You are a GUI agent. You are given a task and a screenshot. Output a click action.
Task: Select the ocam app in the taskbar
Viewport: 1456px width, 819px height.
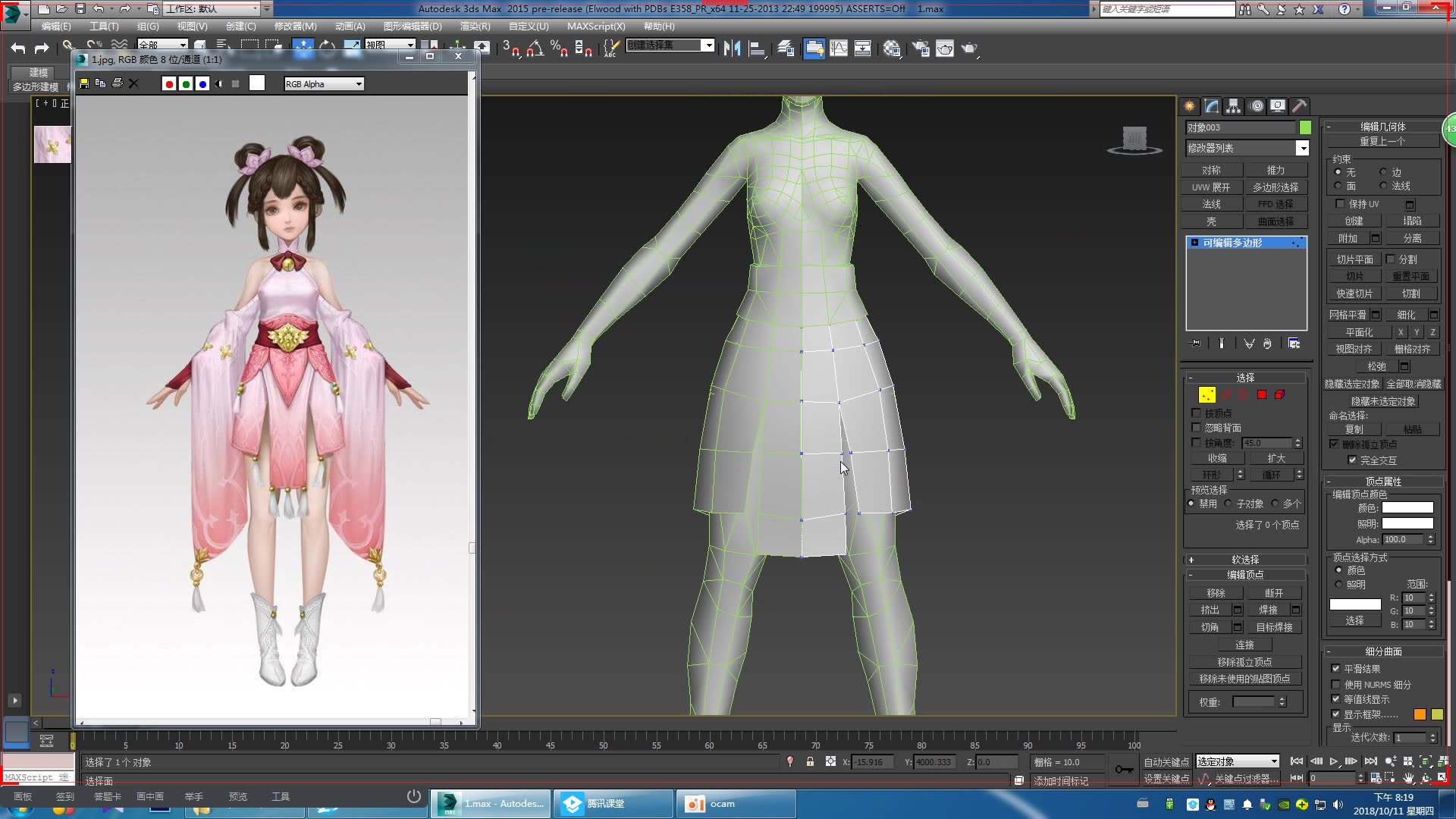[734, 803]
